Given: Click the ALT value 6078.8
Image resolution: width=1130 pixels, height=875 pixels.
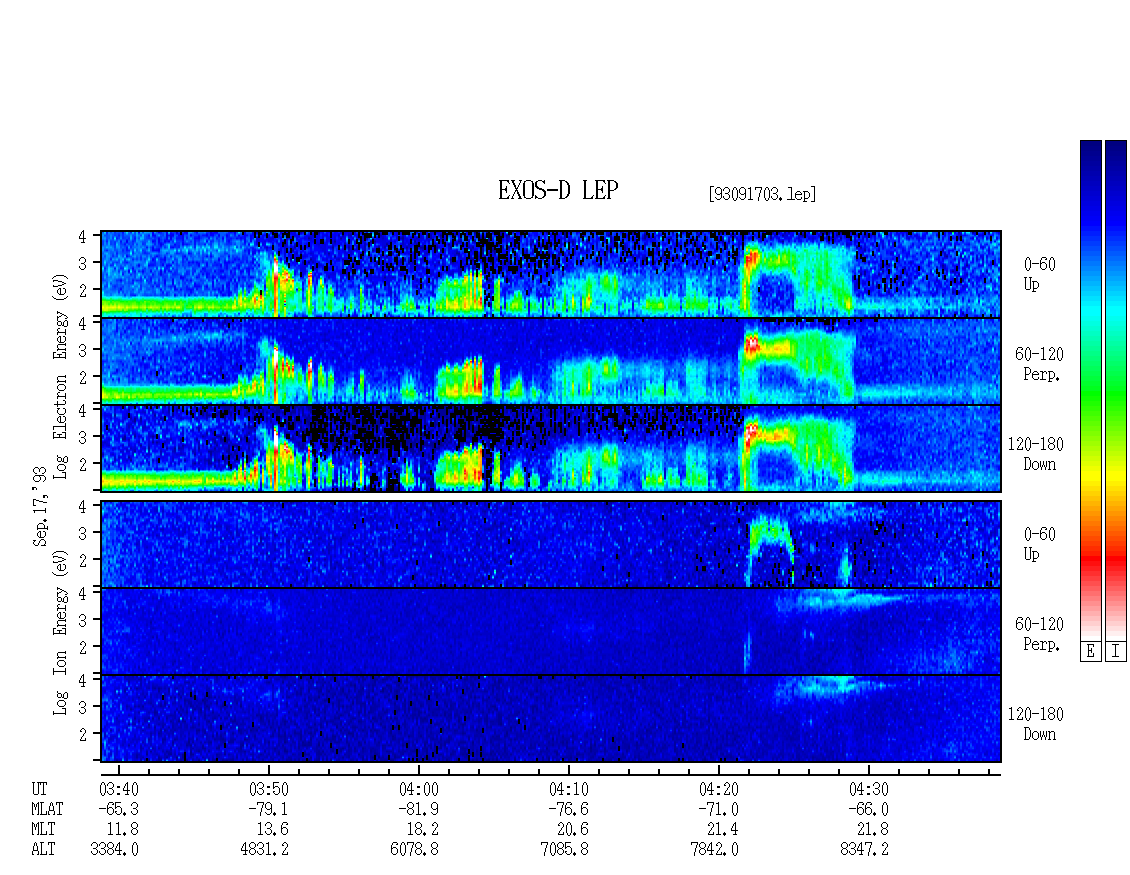Looking at the screenshot, I should coord(414,850).
